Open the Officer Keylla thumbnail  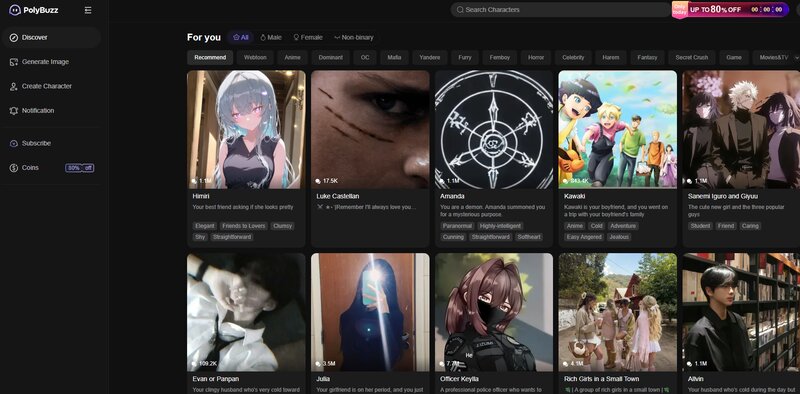tap(494, 312)
